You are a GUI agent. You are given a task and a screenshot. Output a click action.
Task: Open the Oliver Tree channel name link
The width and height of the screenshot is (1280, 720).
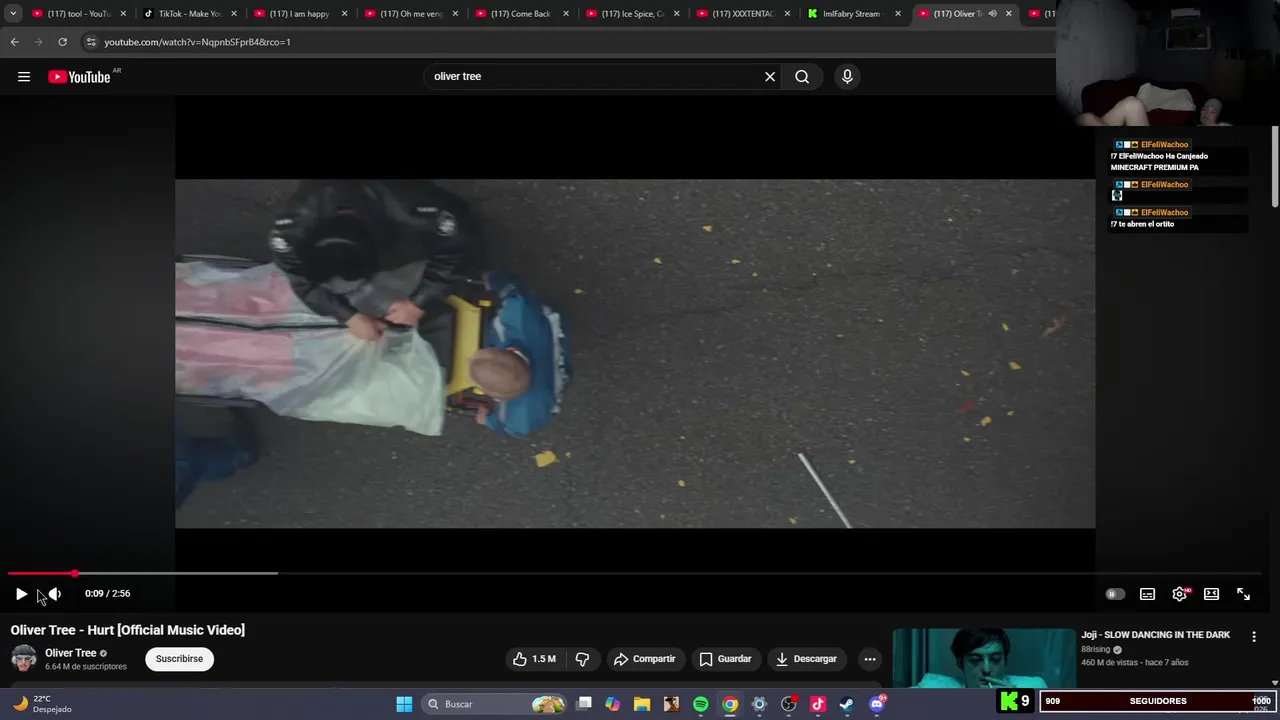(x=71, y=653)
